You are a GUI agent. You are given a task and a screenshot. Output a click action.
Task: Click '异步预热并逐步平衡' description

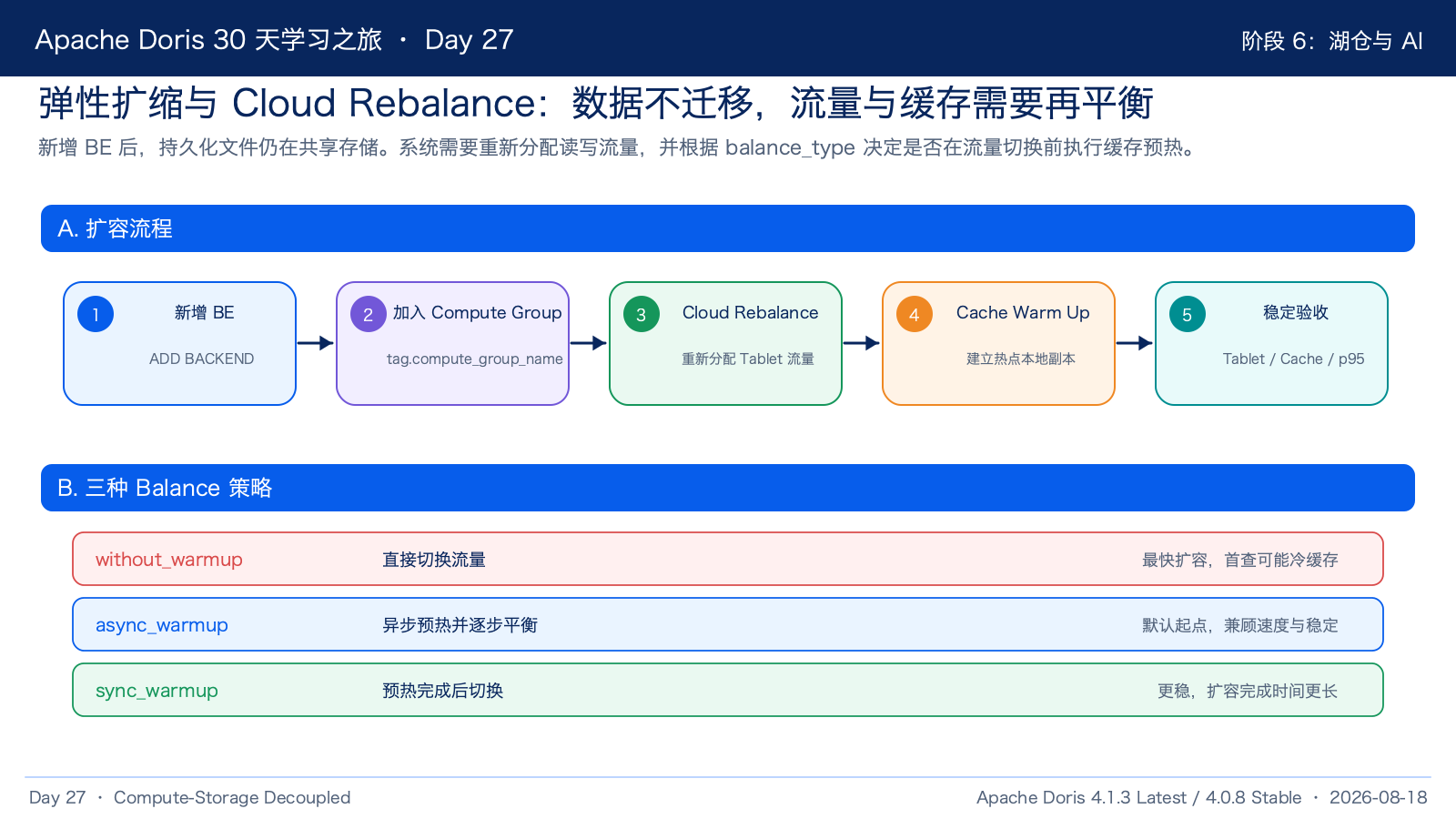click(x=460, y=625)
